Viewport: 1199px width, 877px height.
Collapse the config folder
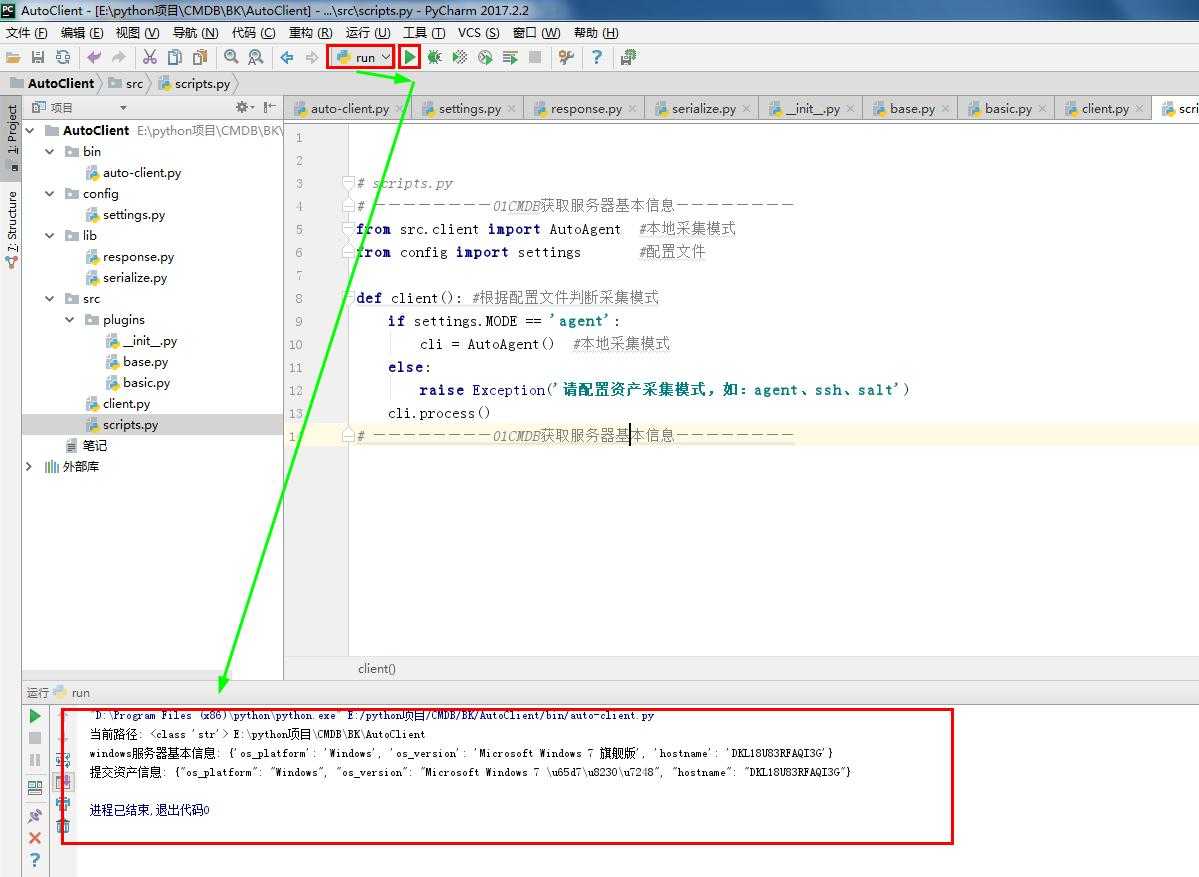50,193
